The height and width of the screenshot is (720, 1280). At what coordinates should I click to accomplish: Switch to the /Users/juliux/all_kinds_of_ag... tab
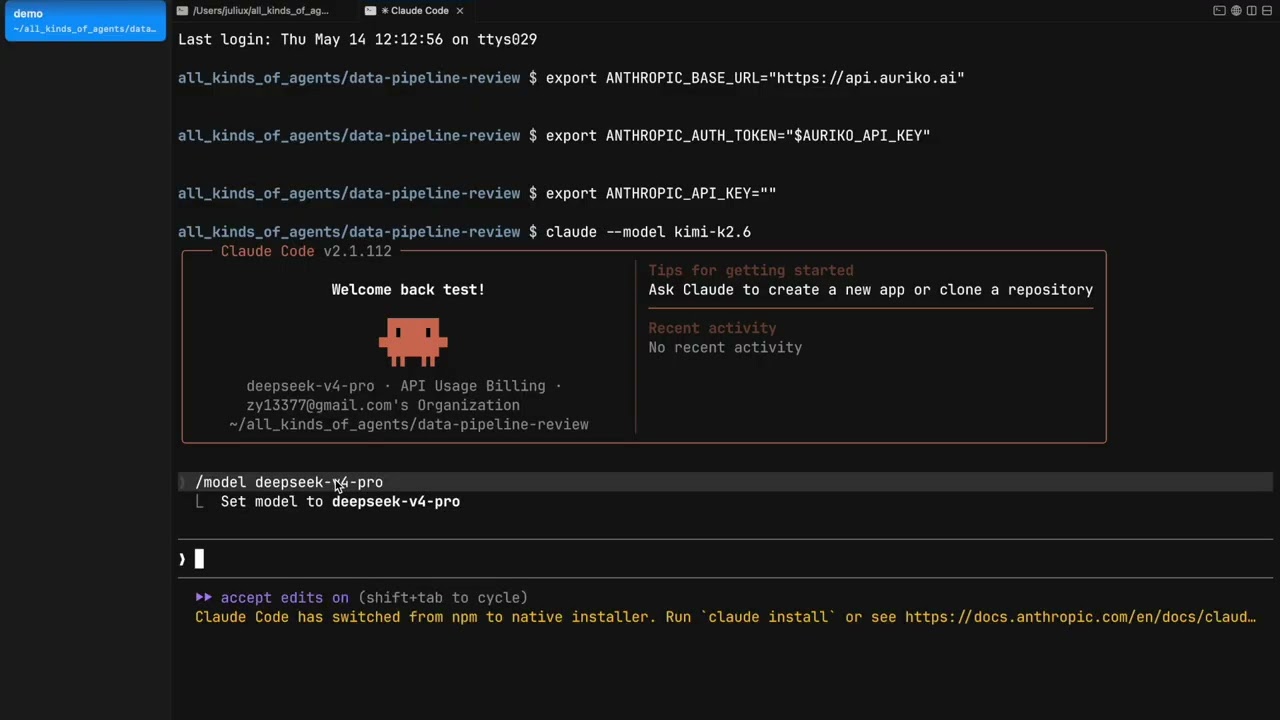pos(260,11)
